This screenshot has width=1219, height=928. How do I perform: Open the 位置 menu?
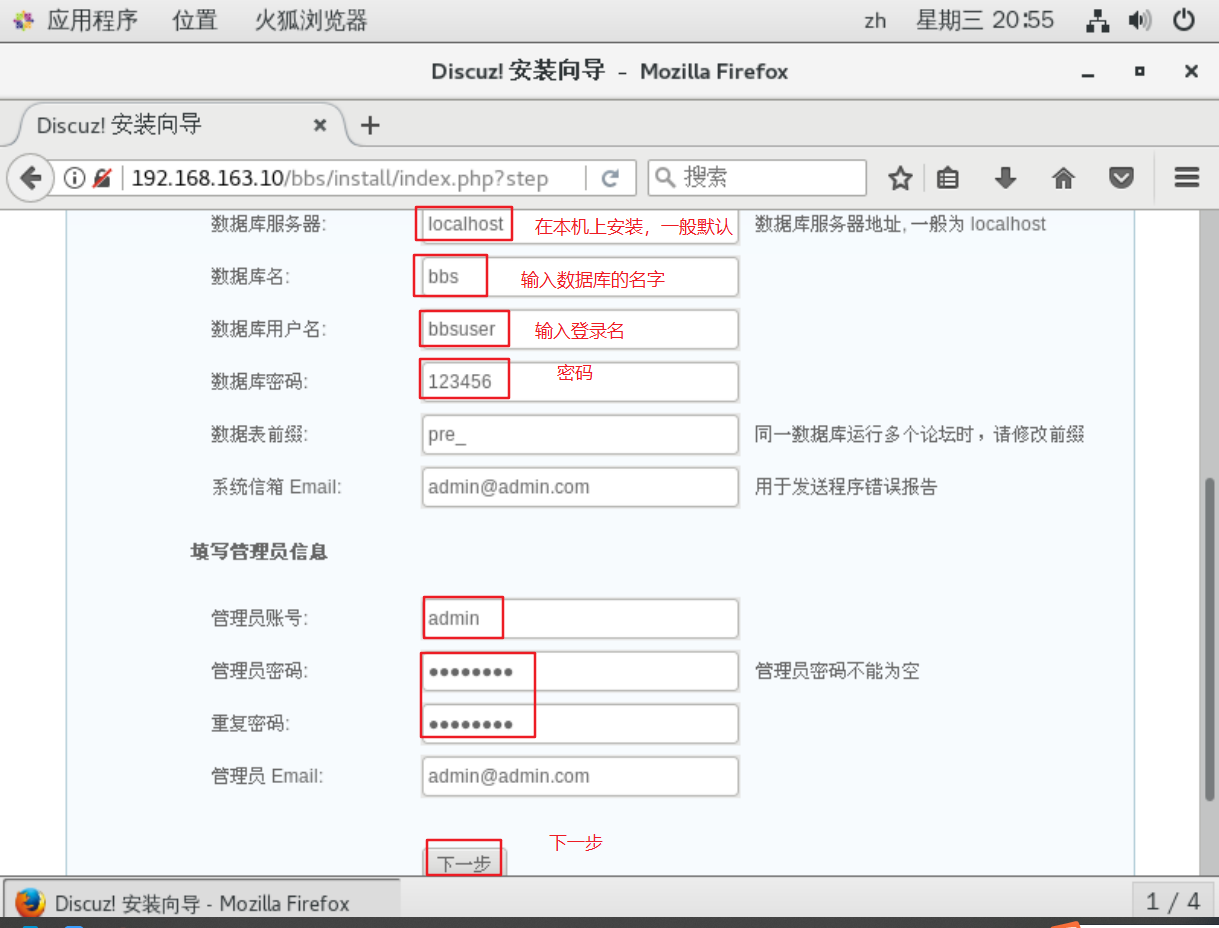point(195,20)
